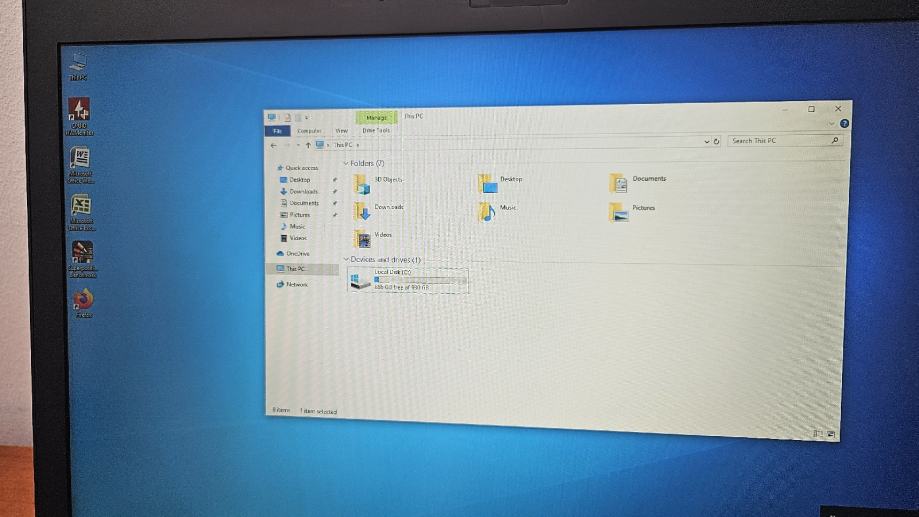Screen dimensions: 919x517
Task: Click the This PC address breadcrumb
Action: 343,145
